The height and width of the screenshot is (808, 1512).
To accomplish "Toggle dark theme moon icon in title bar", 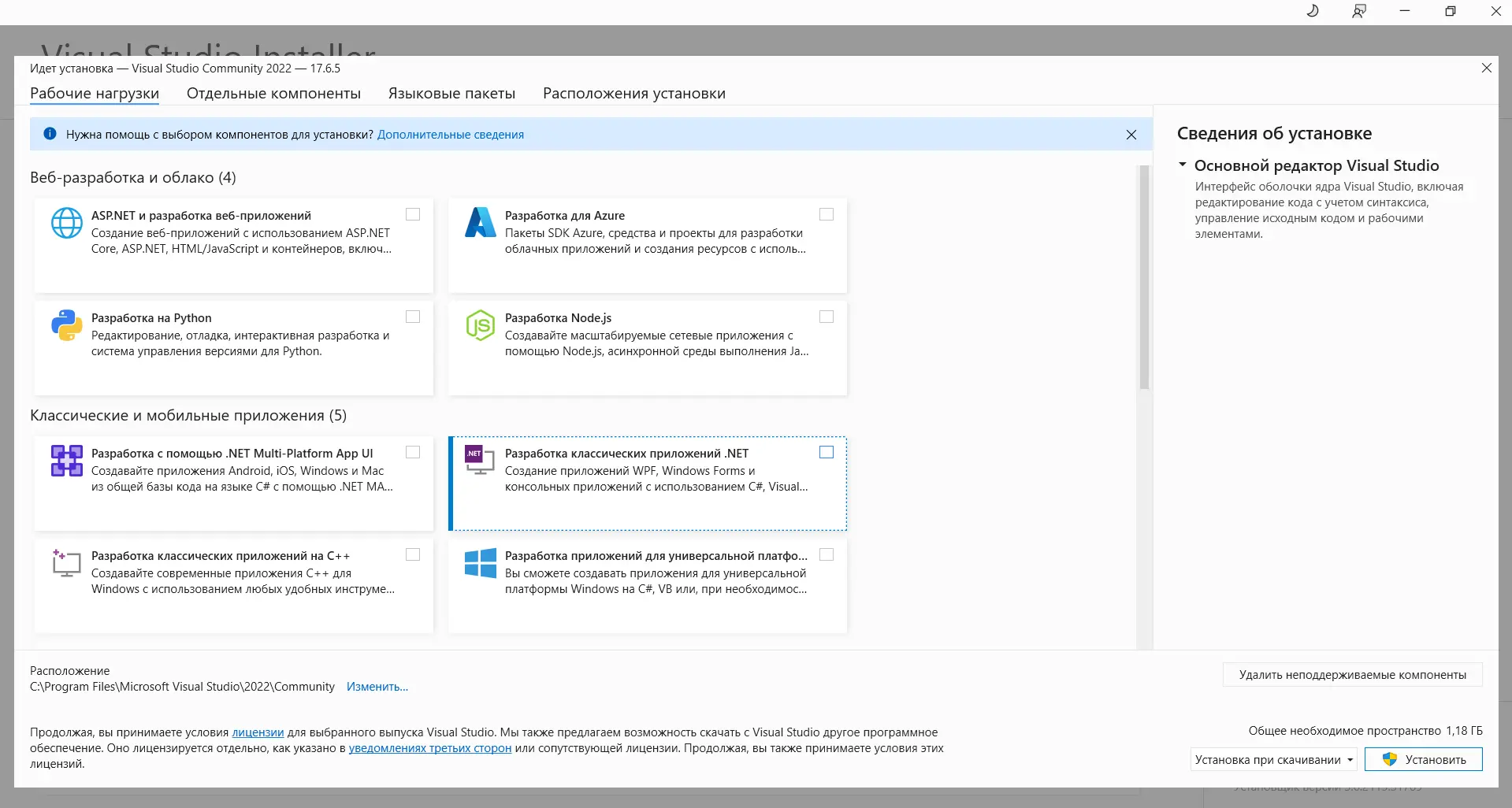I will pyautogui.click(x=1313, y=11).
